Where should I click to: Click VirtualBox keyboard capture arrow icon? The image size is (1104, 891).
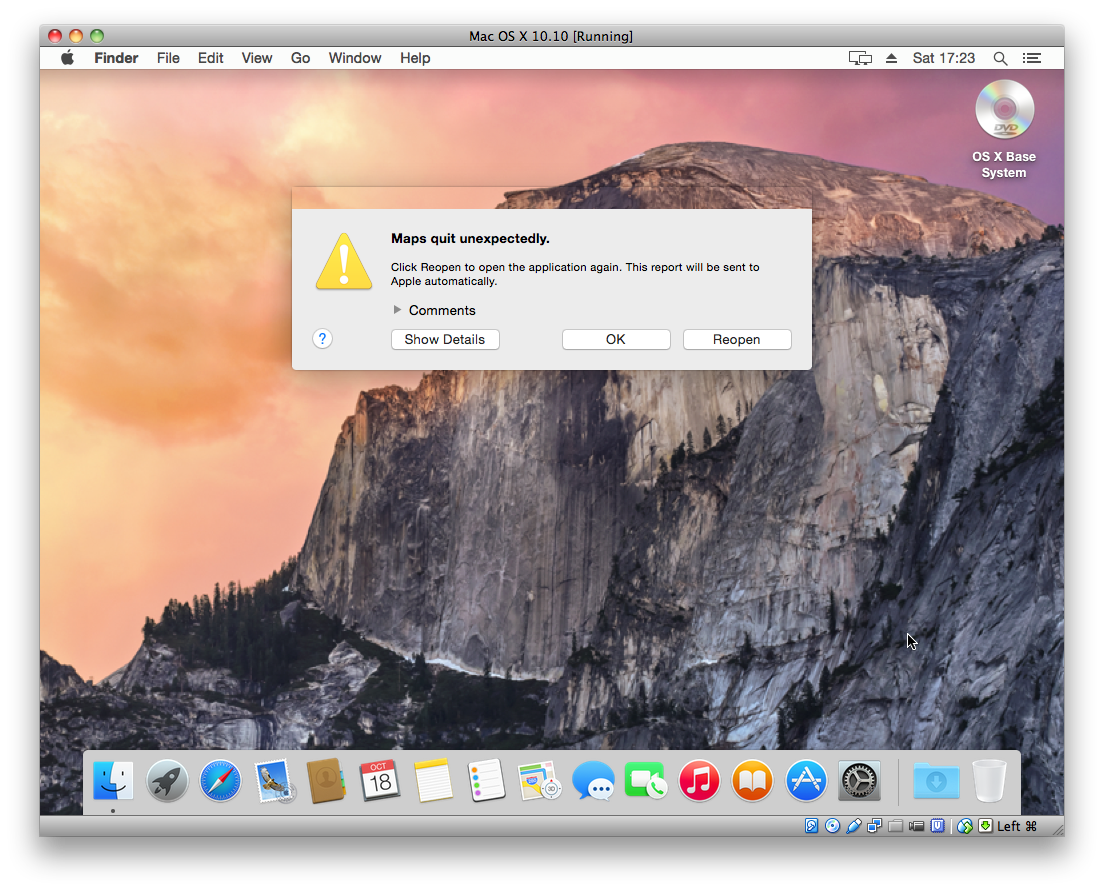click(985, 825)
